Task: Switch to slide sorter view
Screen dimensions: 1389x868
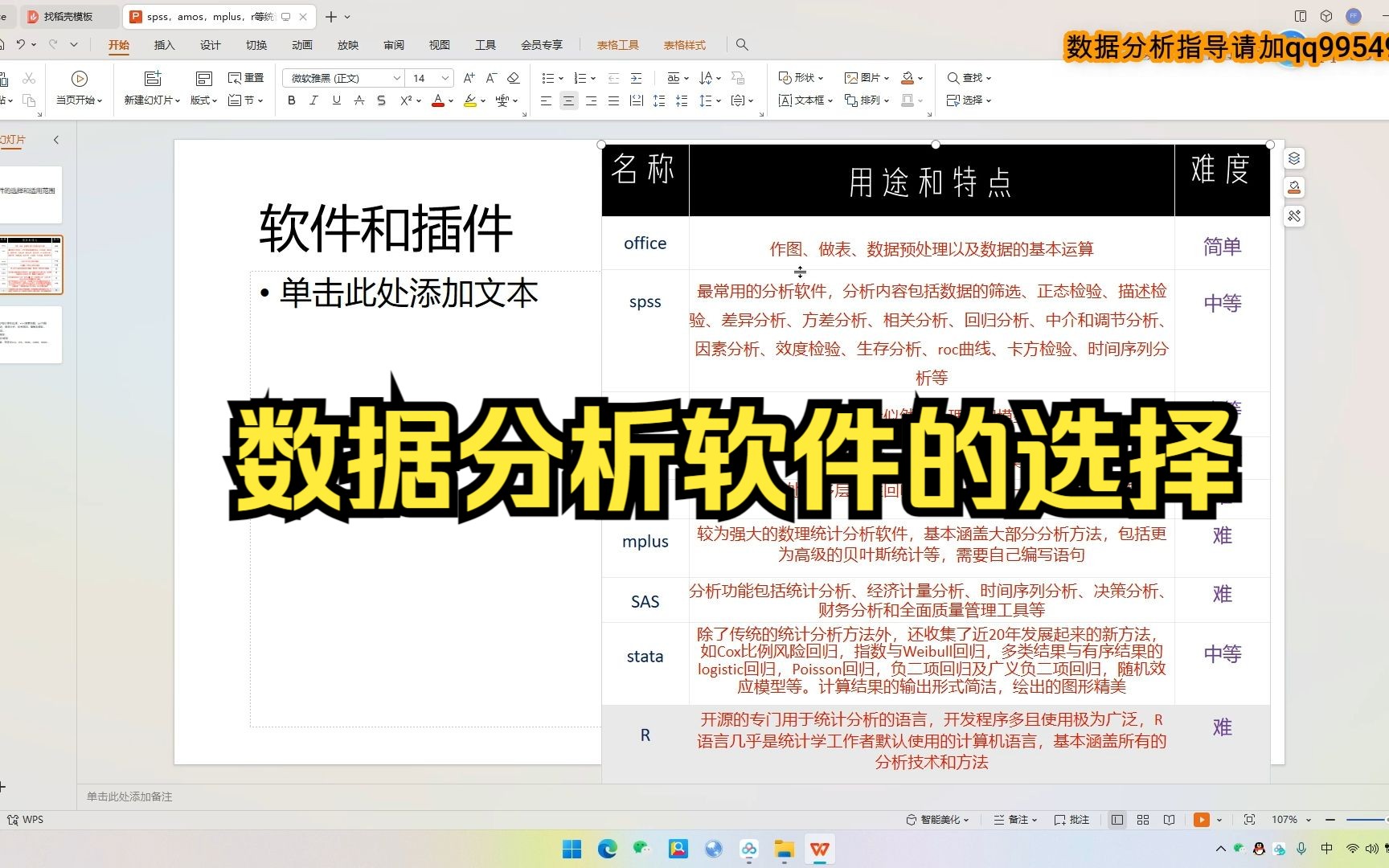Action: [1143, 820]
